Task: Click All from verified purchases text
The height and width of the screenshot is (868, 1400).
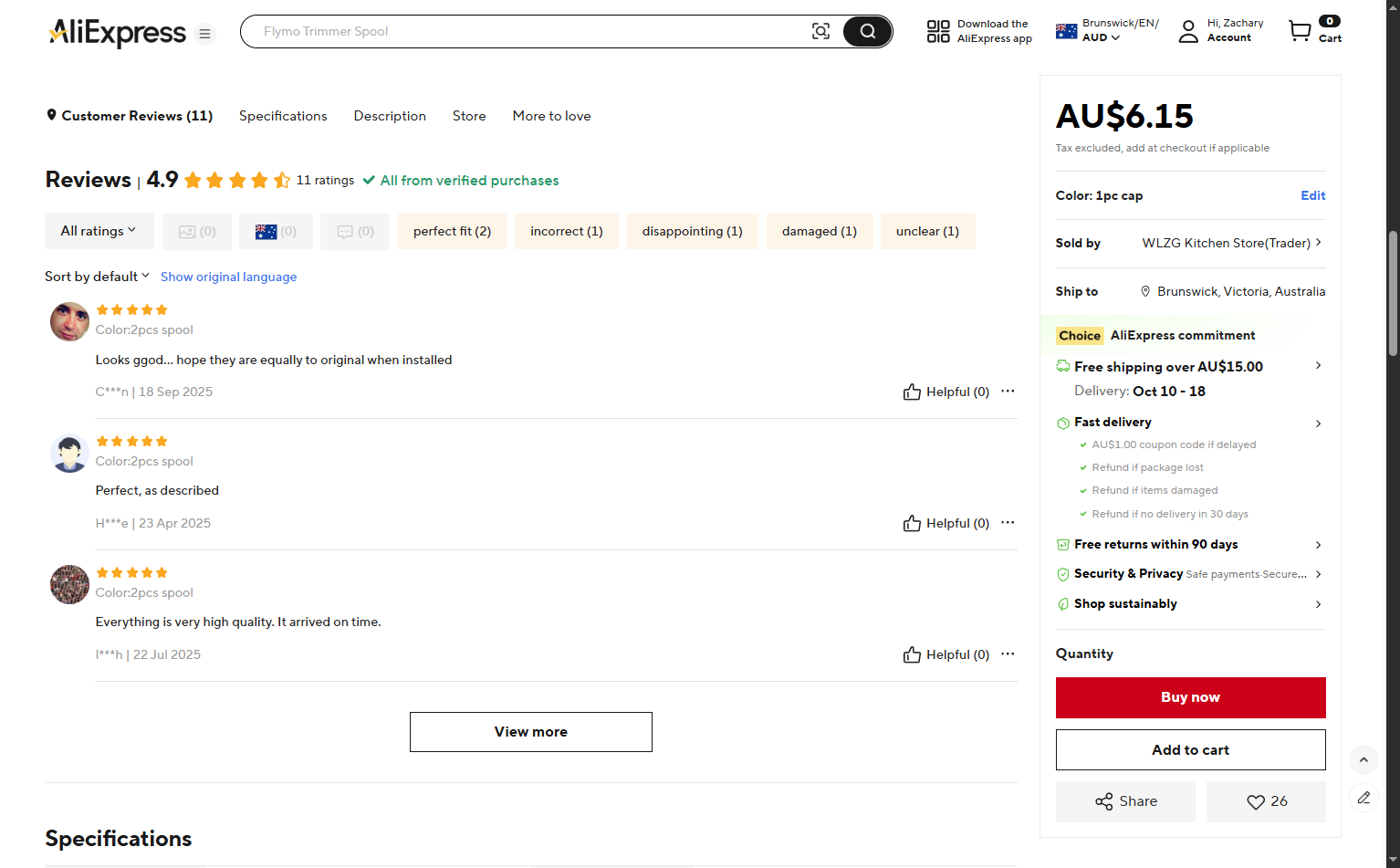Action: point(461,181)
